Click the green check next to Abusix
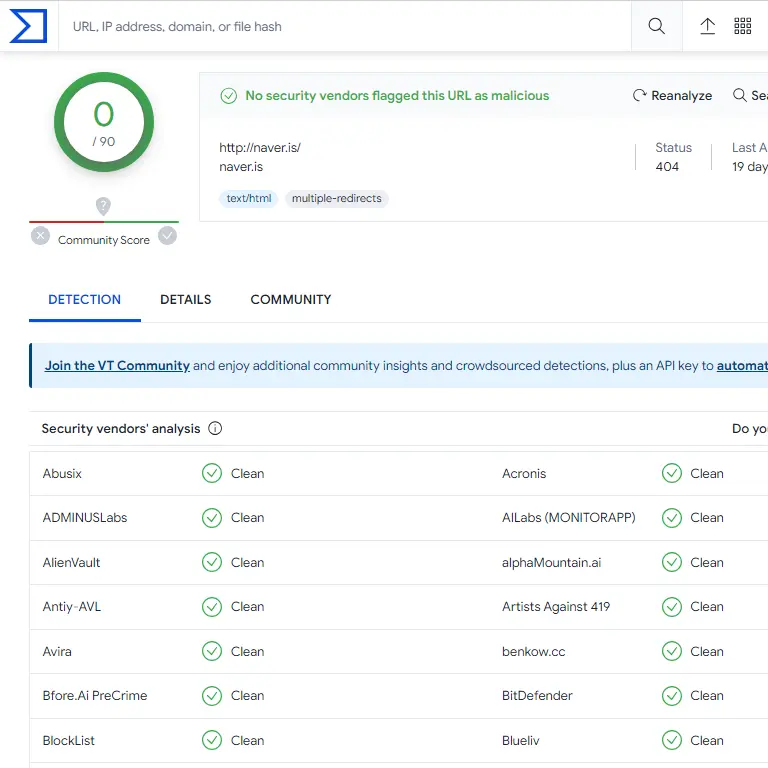The height and width of the screenshot is (768, 768). tap(212, 473)
